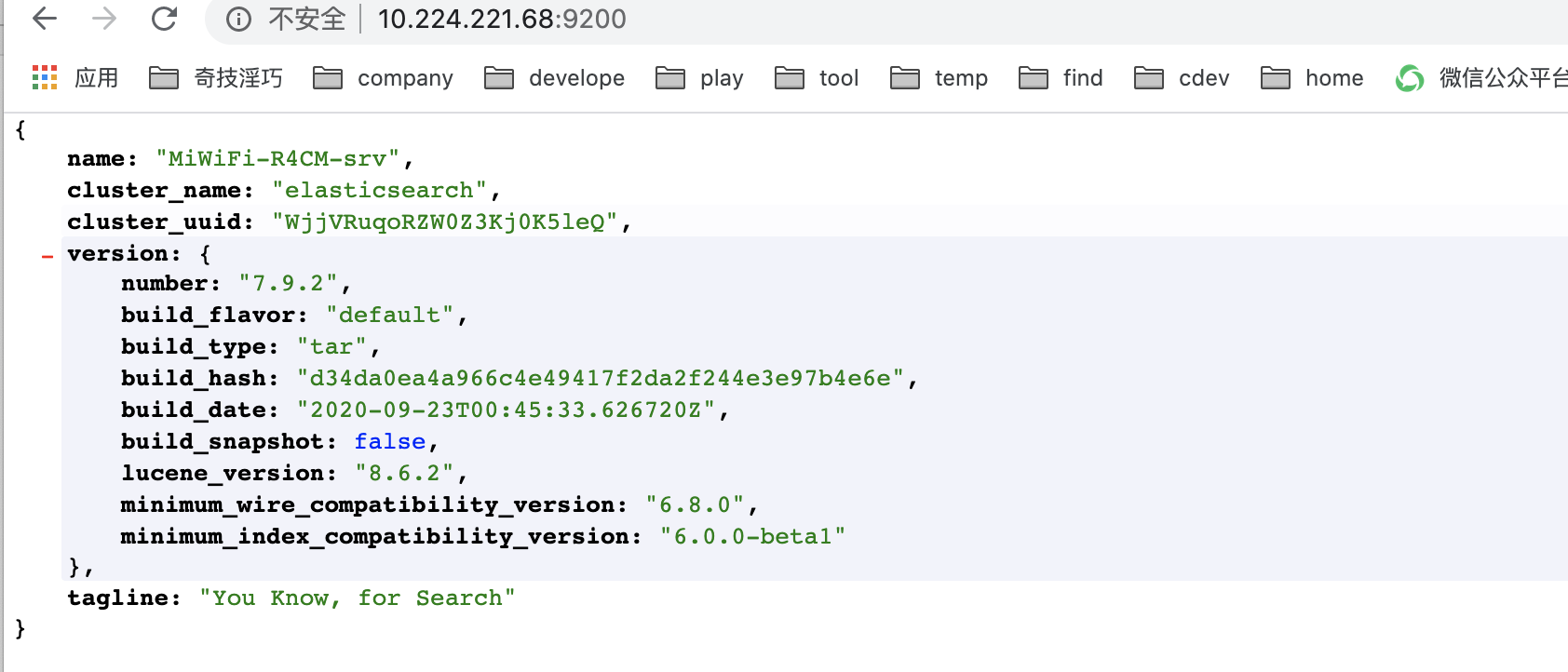Click the page reload icon

(162, 19)
